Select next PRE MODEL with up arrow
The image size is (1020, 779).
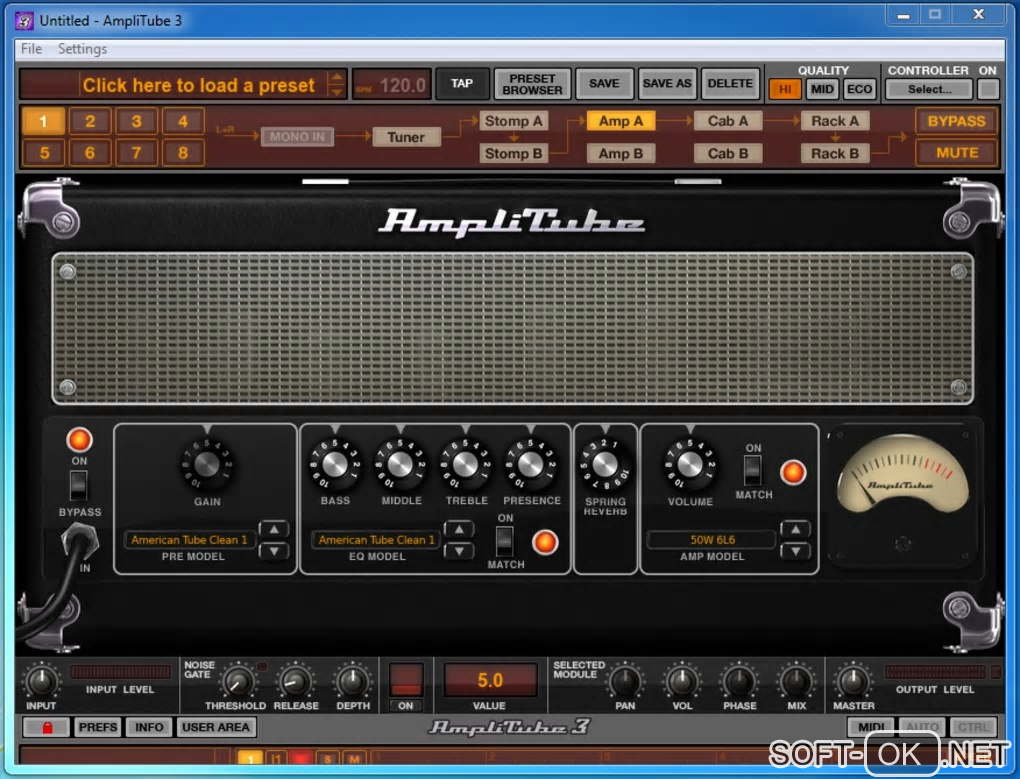coord(274,529)
